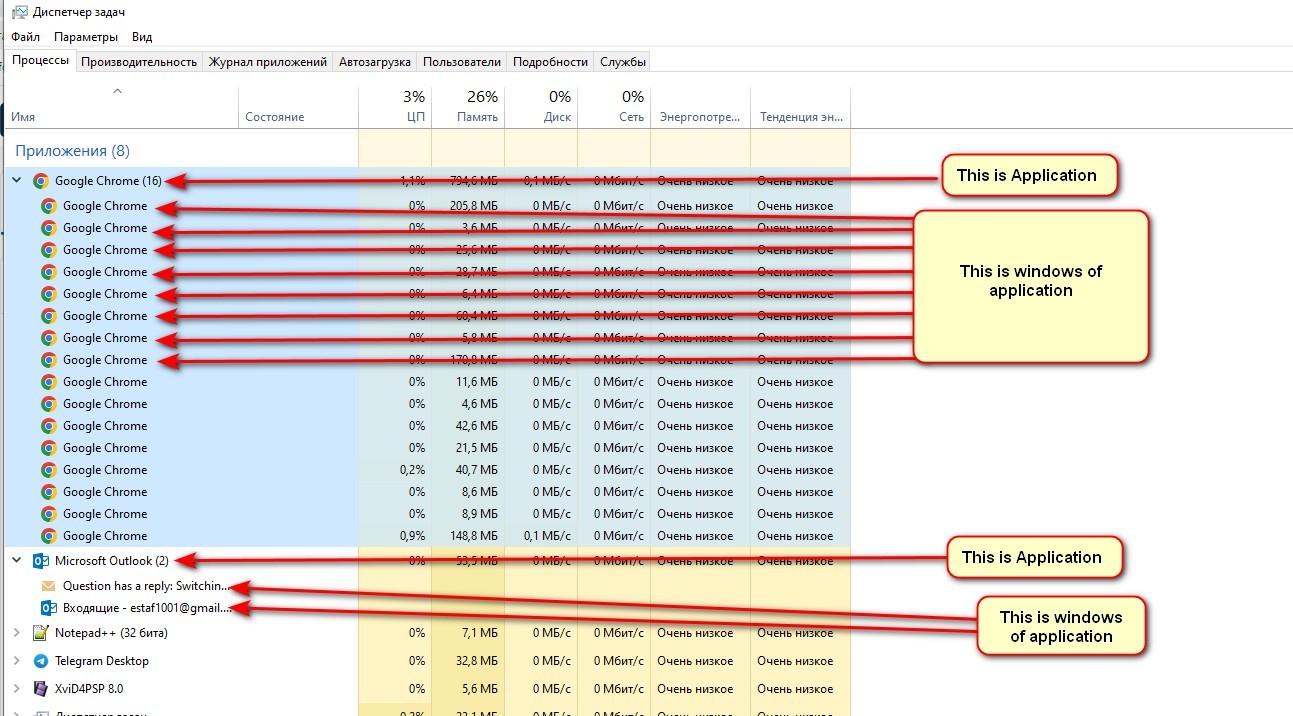Screen dimensions: 1293x716
Task: Click Chrome icon in the 11,6 МБ row
Action: [x=49, y=382]
